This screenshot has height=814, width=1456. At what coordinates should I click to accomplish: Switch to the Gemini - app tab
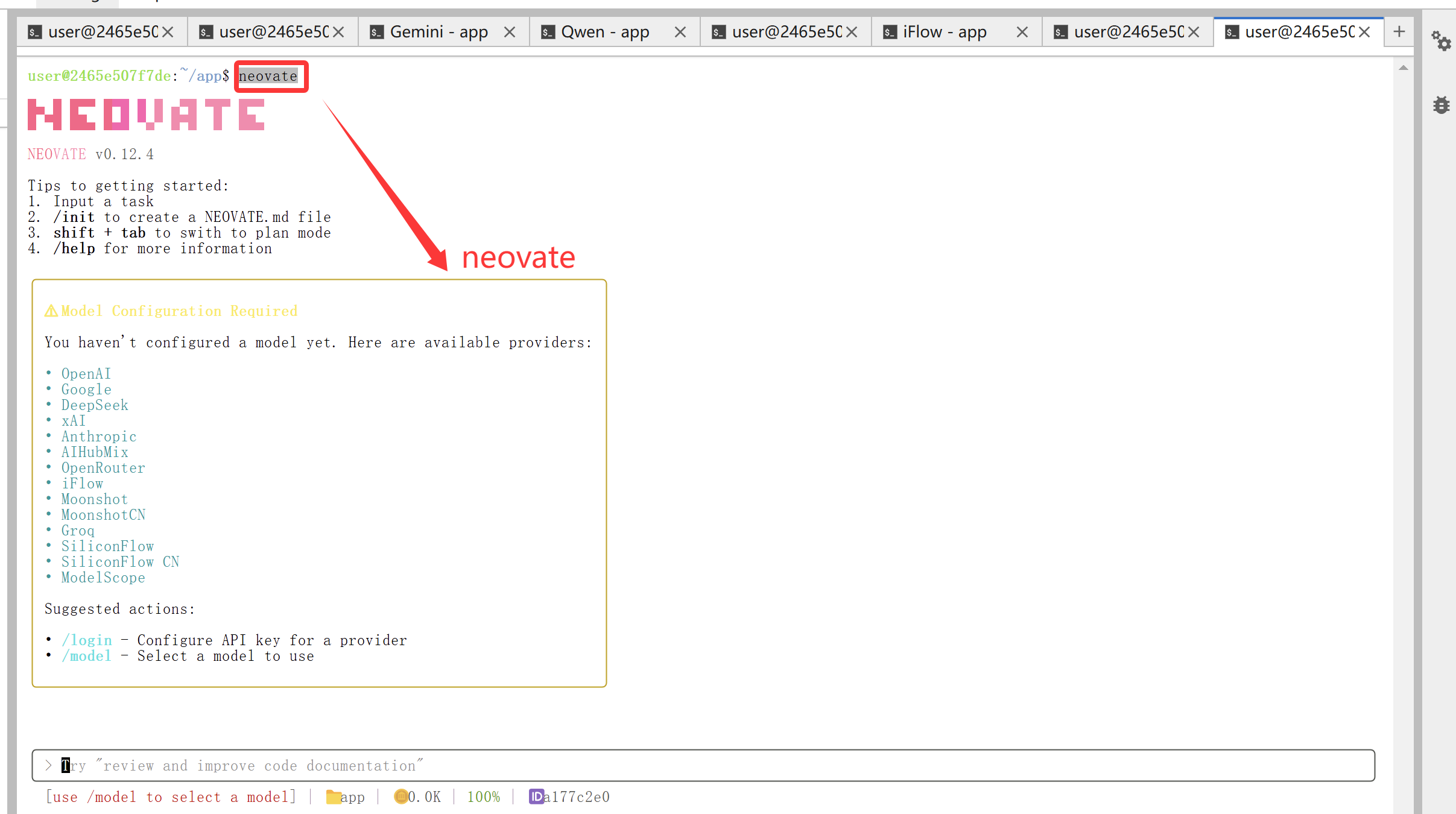438,32
